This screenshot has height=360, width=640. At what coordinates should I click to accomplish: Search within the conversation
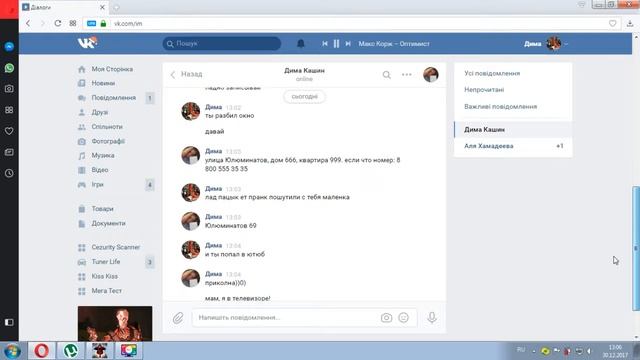386,75
